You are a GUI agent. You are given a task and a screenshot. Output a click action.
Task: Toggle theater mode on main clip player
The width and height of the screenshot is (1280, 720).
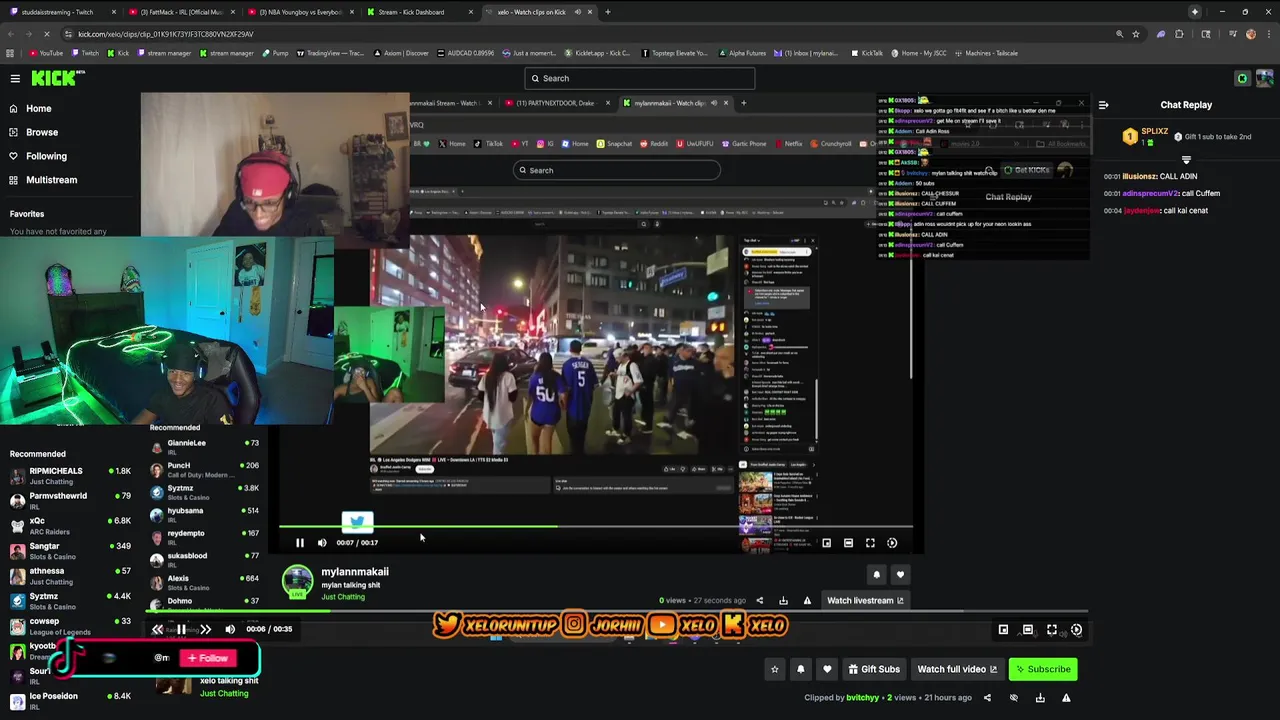tap(1027, 630)
